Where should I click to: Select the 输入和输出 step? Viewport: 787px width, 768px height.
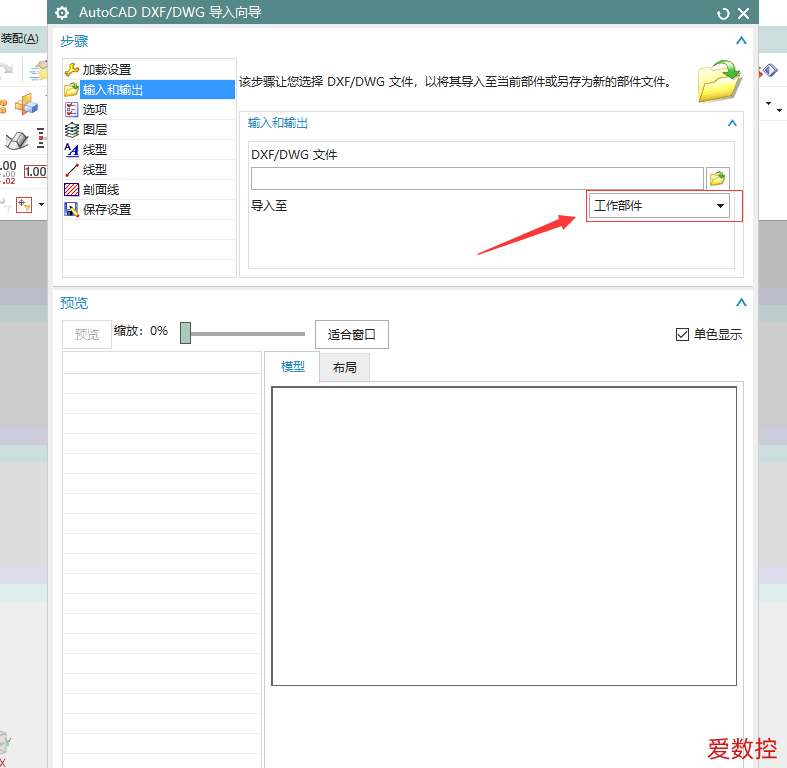point(149,90)
